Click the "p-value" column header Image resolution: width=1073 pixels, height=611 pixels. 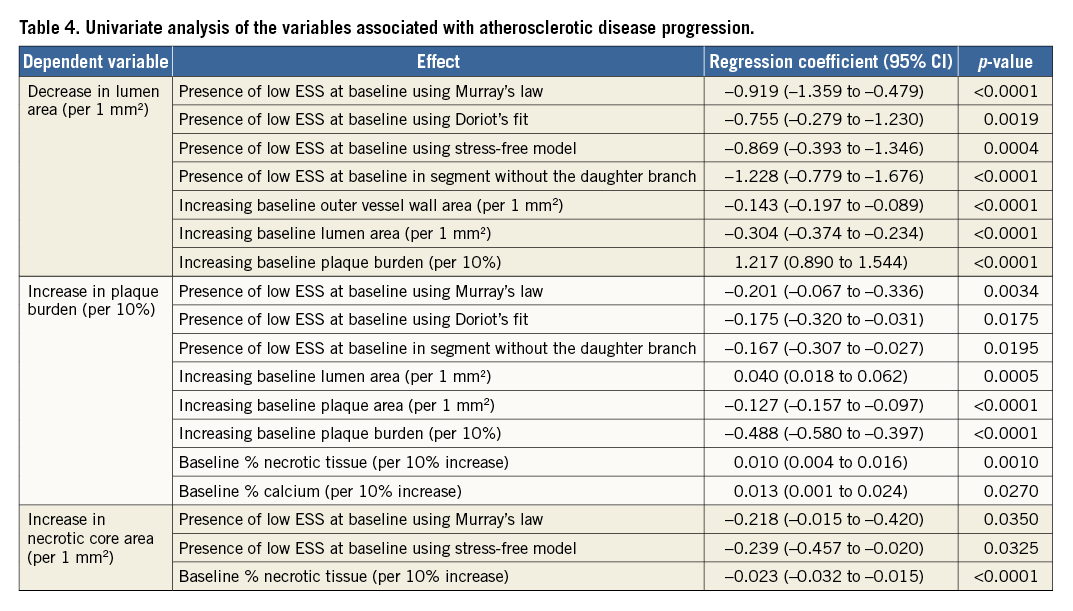pos(1005,62)
